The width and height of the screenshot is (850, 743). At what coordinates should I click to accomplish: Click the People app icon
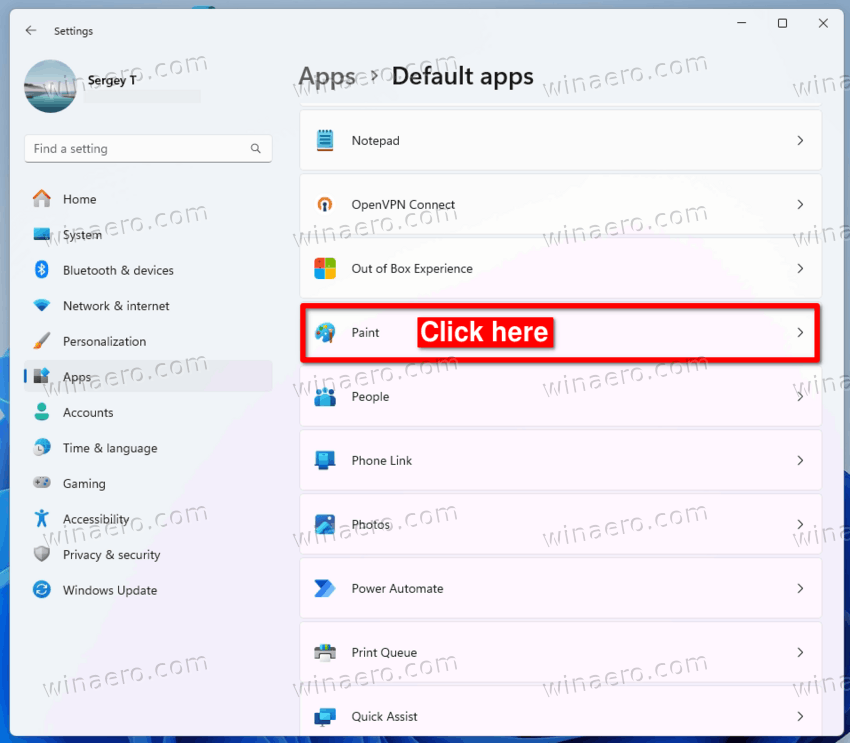[325, 397]
